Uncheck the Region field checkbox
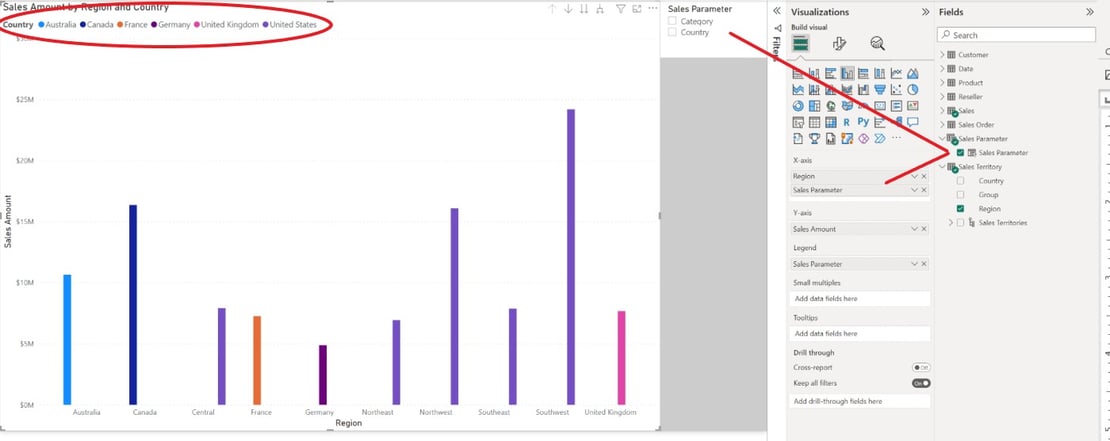Screen dimensions: 1110x441 click(961, 209)
